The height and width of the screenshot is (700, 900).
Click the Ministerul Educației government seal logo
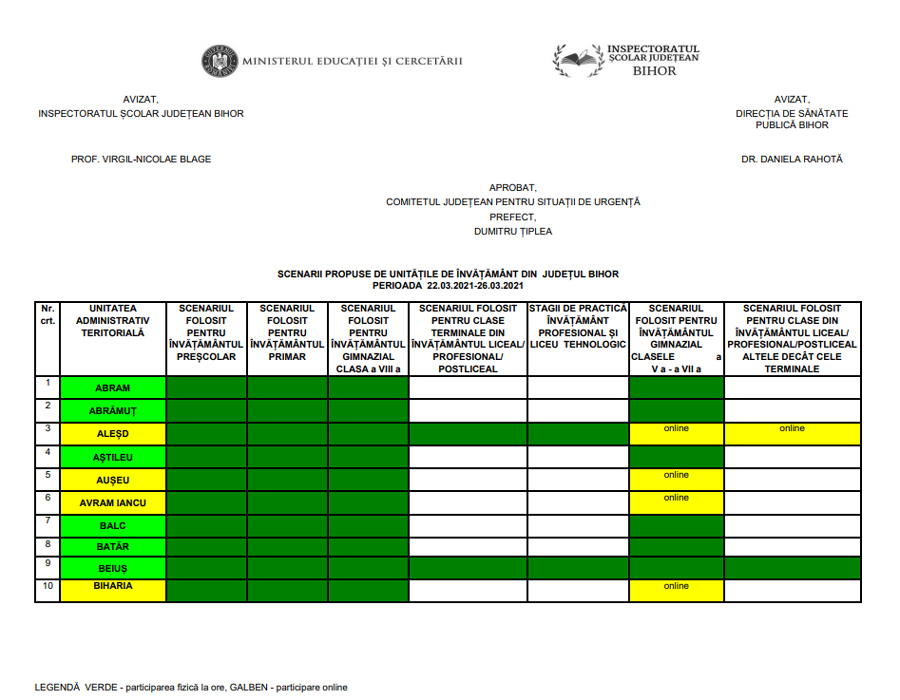[x=219, y=61]
